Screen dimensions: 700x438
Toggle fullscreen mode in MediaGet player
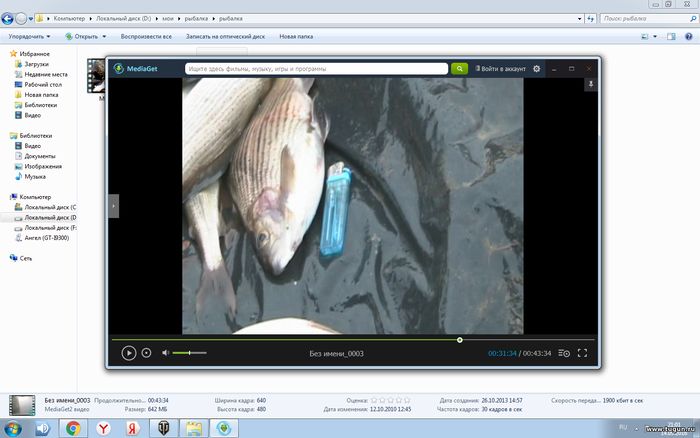point(583,353)
